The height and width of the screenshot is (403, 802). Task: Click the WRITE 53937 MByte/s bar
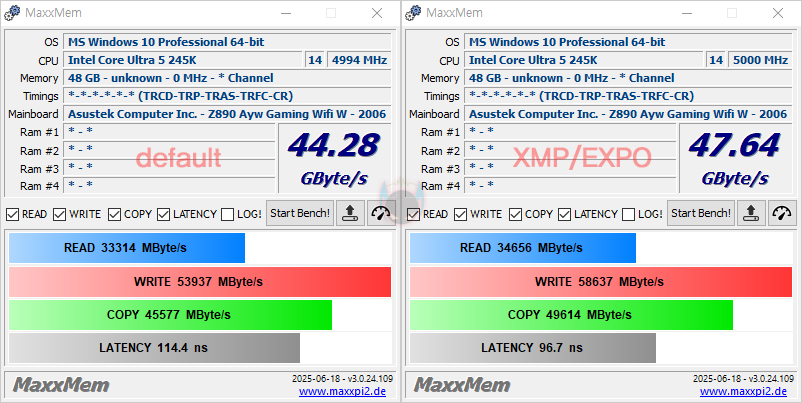(199, 282)
